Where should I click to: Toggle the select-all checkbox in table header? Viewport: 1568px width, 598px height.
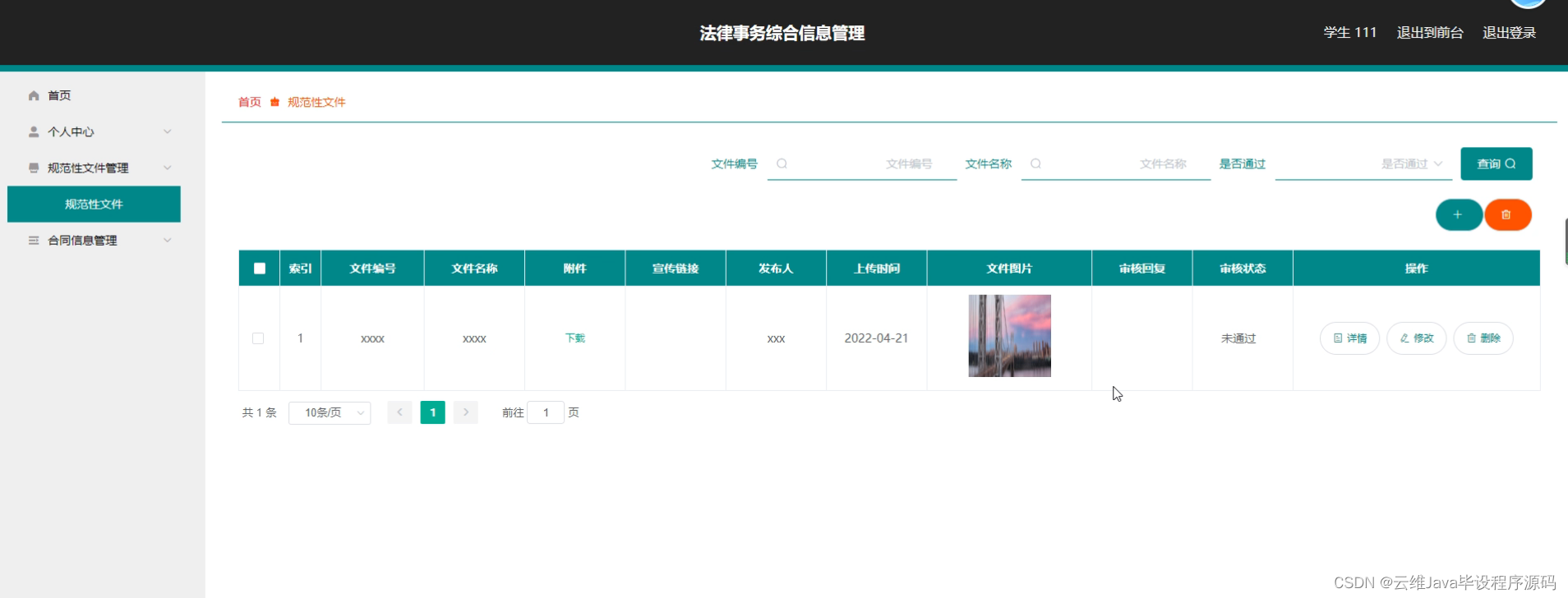pos(260,269)
